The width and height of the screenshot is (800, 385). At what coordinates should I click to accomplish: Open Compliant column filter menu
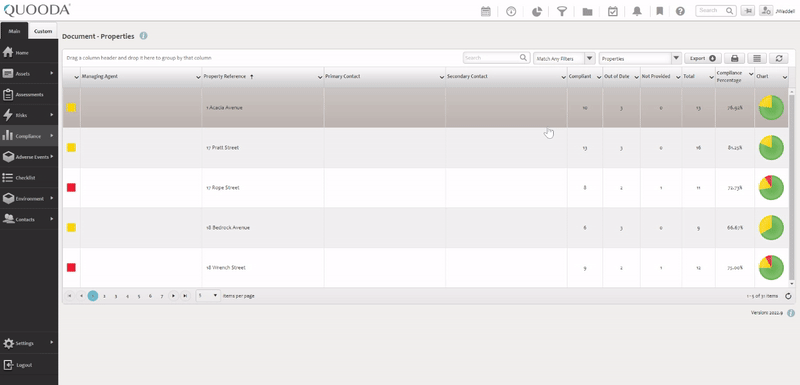pyautogui.click(x=598, y=77)
